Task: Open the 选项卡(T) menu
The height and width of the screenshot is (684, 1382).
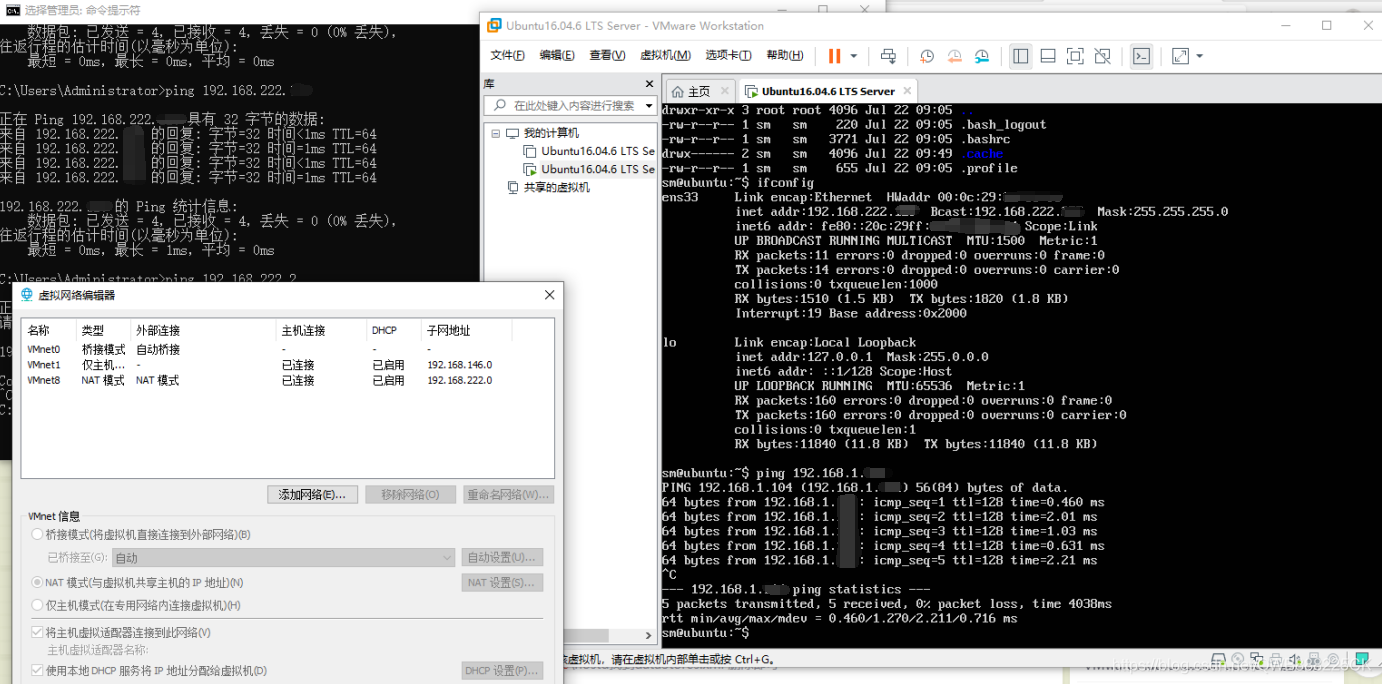Action: click(x=728, y=56)
